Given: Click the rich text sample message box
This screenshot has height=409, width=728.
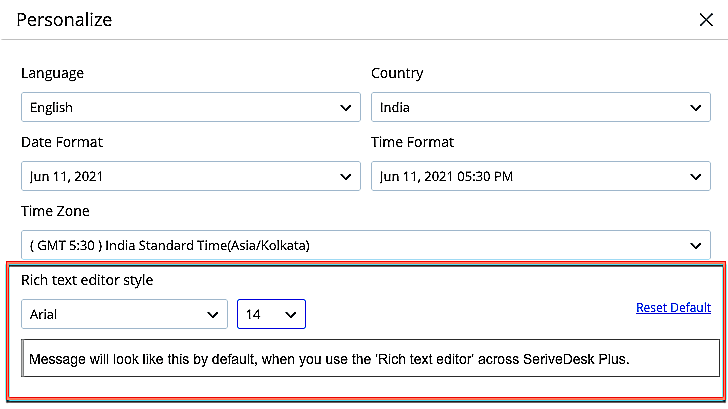Looking at the screenshot, I should click(370, 358).
